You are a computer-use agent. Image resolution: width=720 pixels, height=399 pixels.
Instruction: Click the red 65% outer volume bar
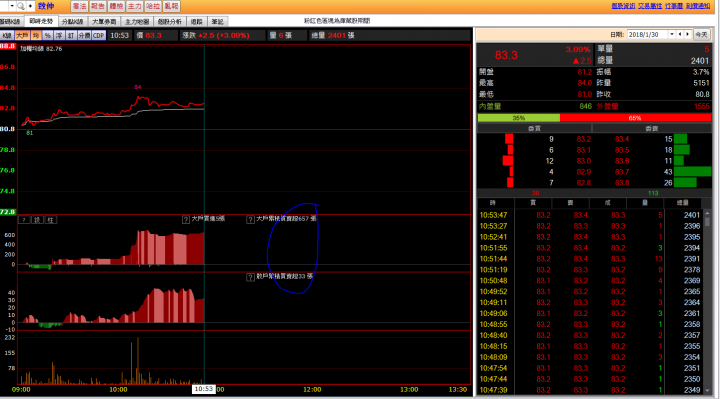tap(636, 118)
